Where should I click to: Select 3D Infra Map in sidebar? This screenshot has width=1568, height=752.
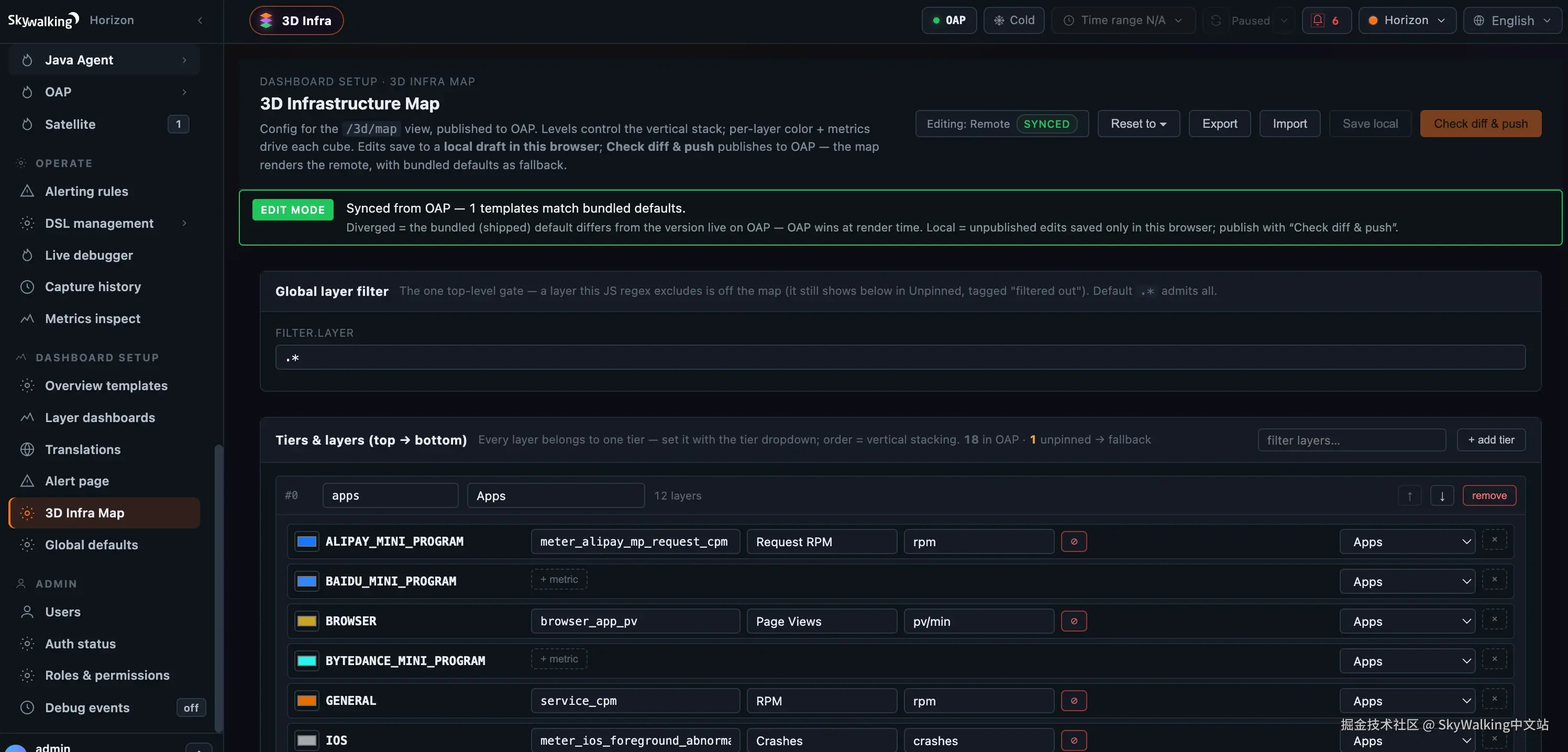click(105, 513)
